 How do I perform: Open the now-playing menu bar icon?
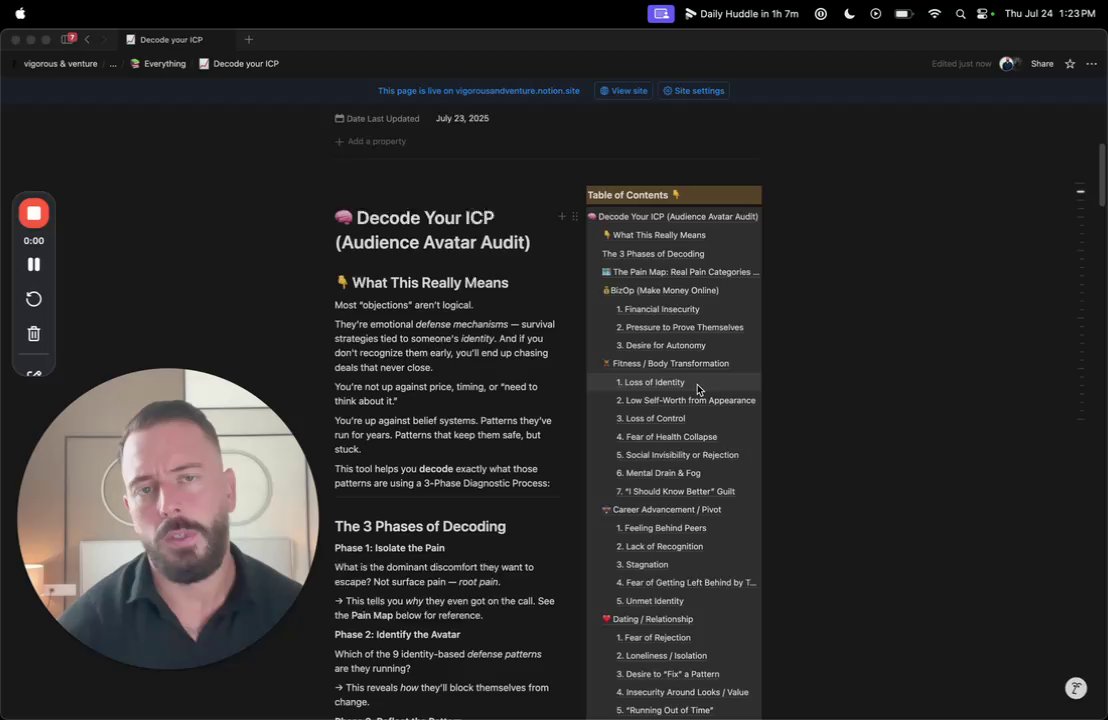876,13
